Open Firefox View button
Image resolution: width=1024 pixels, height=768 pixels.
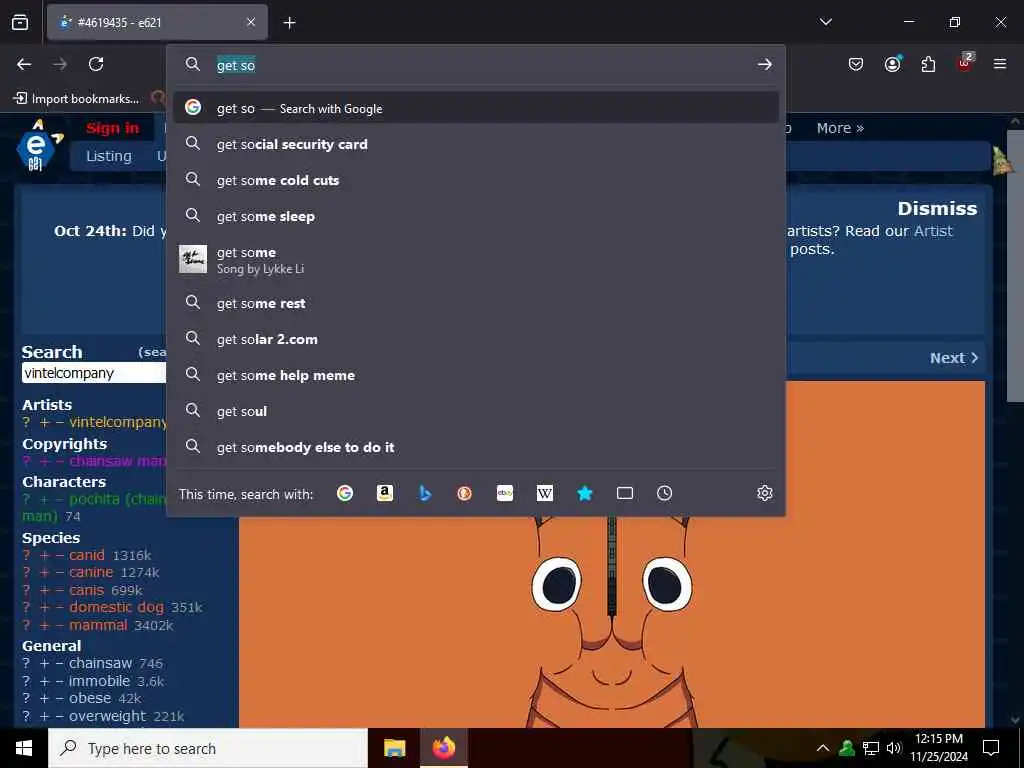(20, 23)
